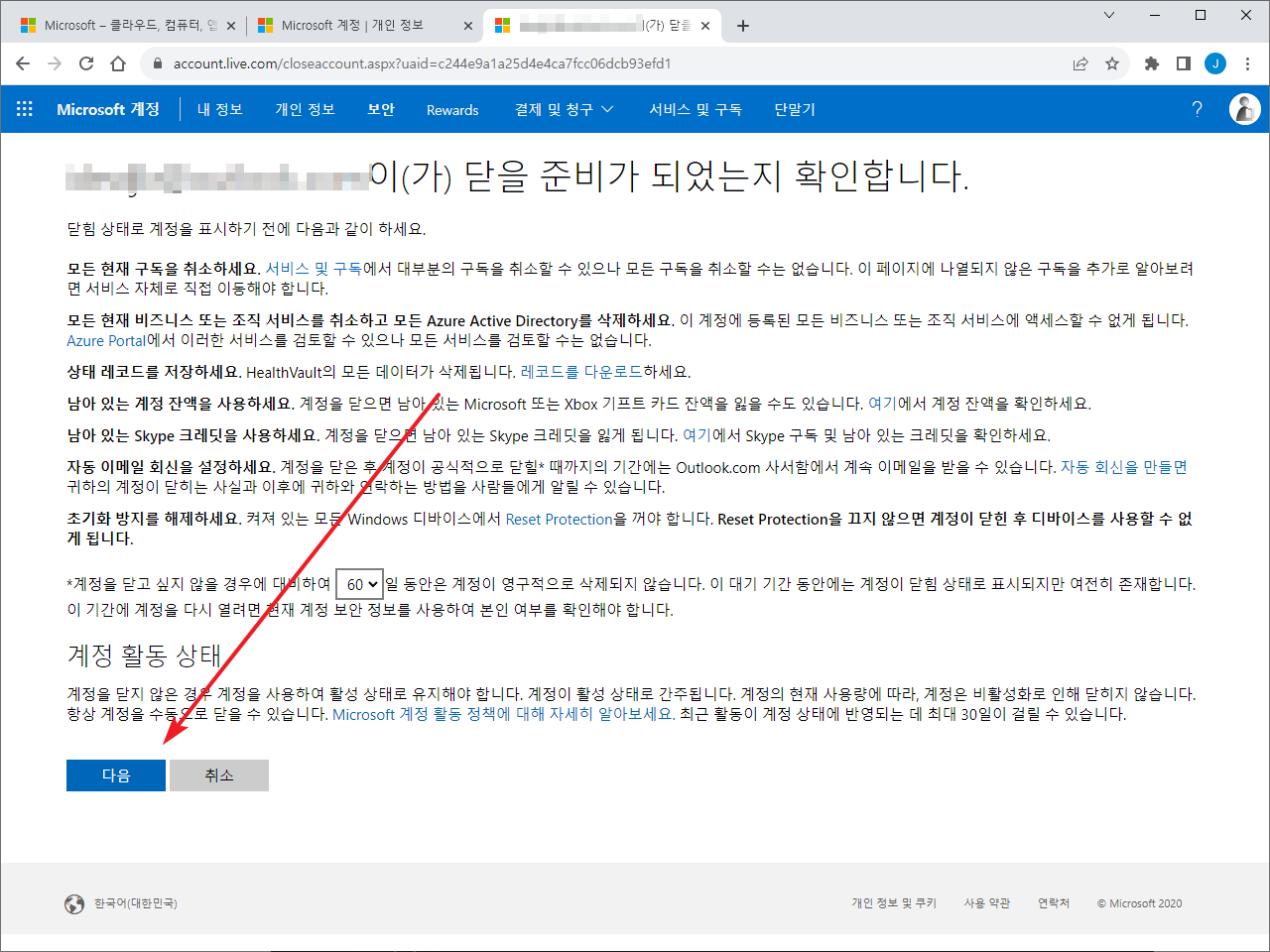
Task: Reload the current page
Action: 86,63
